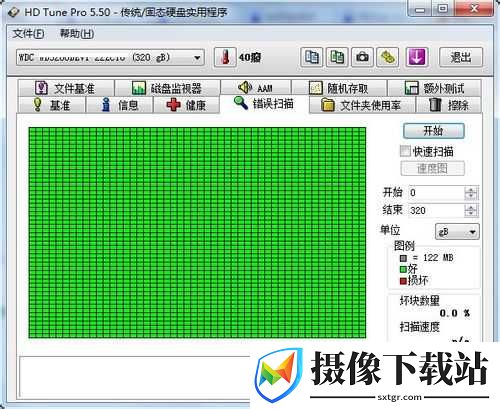This screenshot has width=500, height=409.
Task: Click the 坏块数量 label
Action: point(420,300)
